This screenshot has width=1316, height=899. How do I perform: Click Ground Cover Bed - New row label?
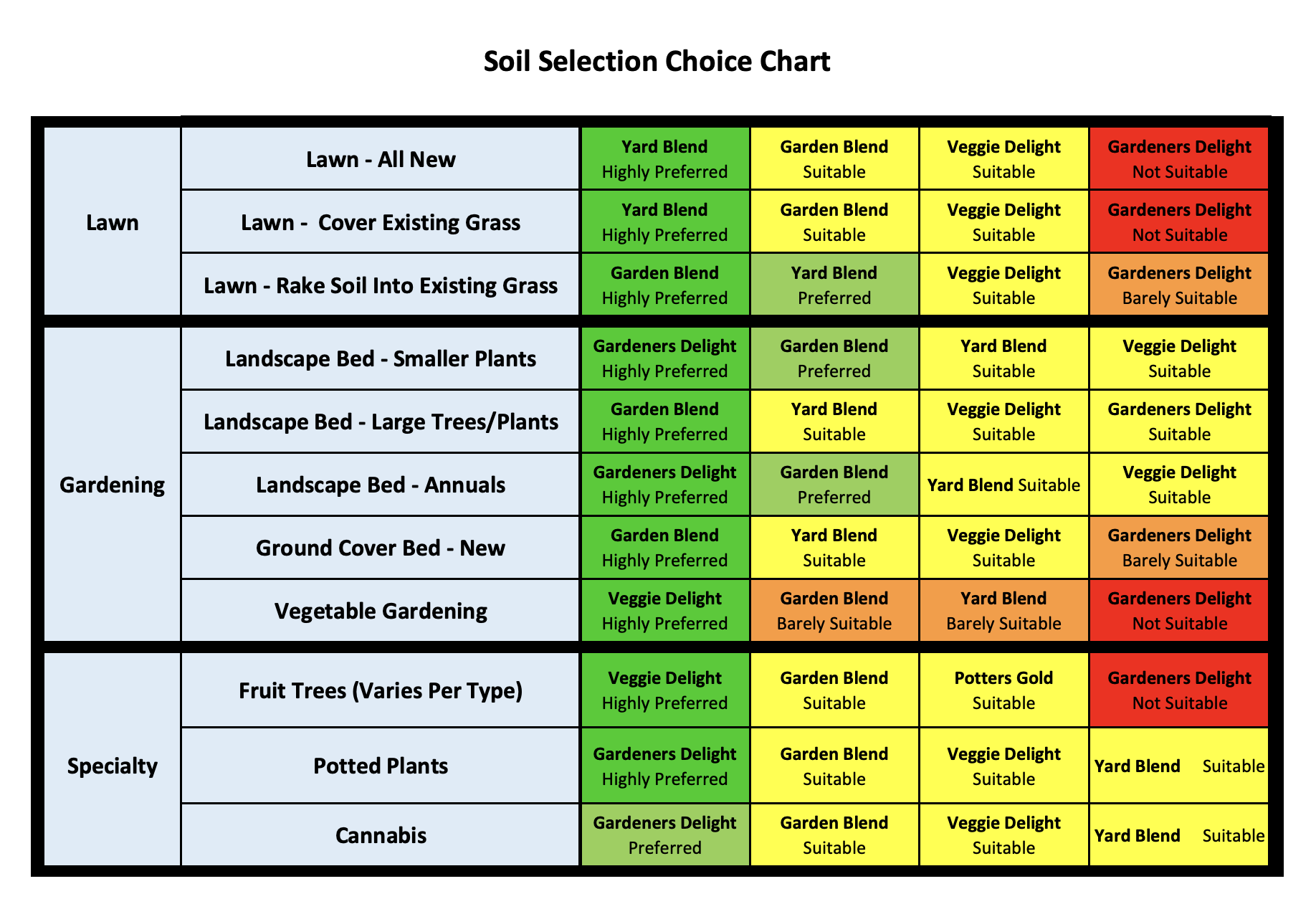click(381, 548)
